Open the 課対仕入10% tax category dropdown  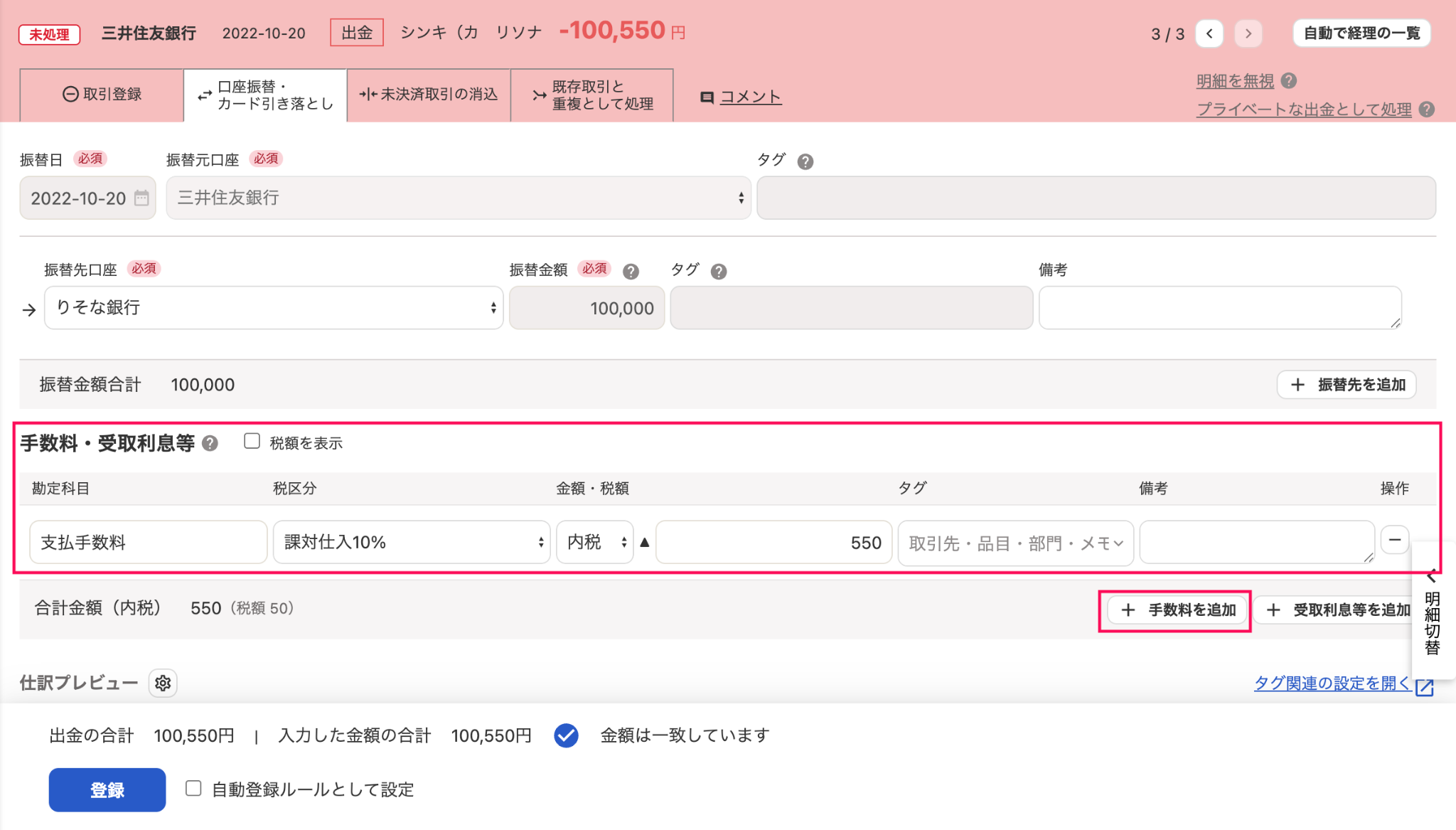412,543
